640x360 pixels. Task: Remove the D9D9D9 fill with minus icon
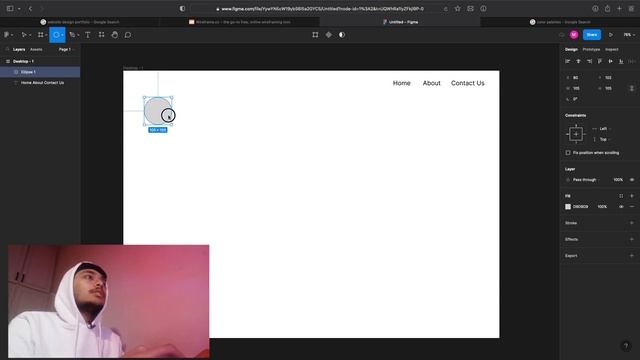[632, 207]
